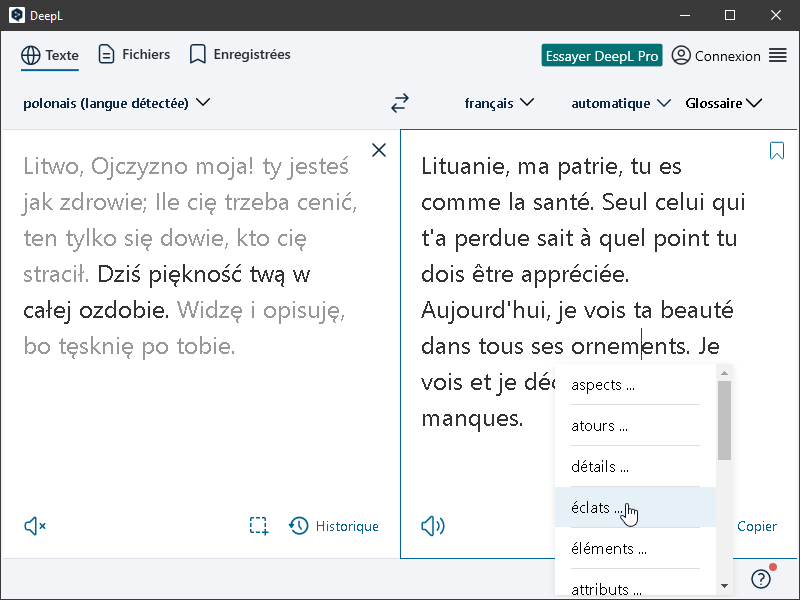The height and width of the screenshot is (600, 800).
Task: Switch to the Enregistrées tab
Action: [x=240, y=55]
